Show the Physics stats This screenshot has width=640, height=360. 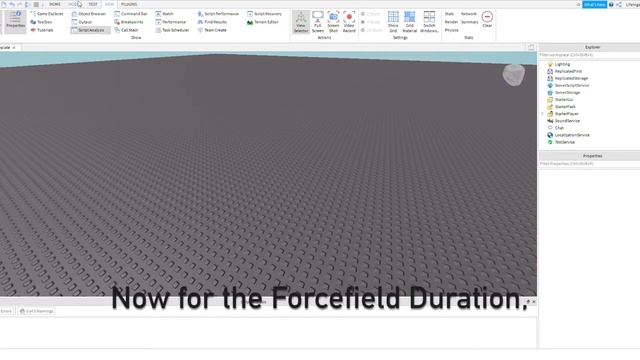point(451,30)
